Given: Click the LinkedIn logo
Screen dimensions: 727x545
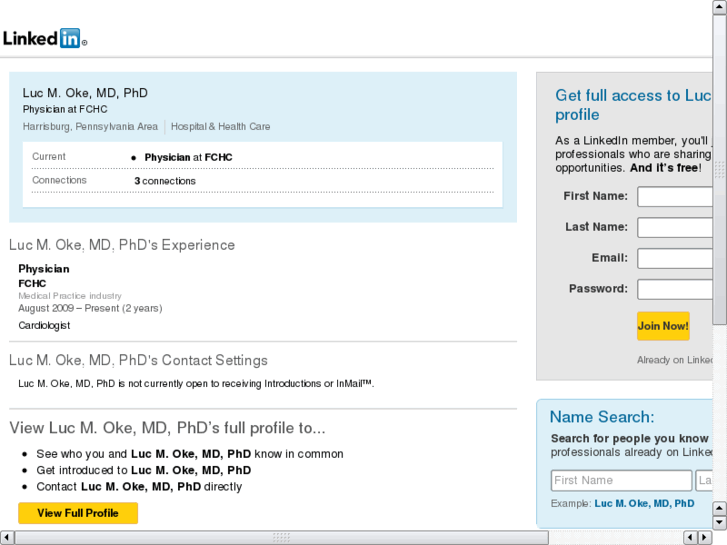Looking at the screenshot, I should click(45, 39).
